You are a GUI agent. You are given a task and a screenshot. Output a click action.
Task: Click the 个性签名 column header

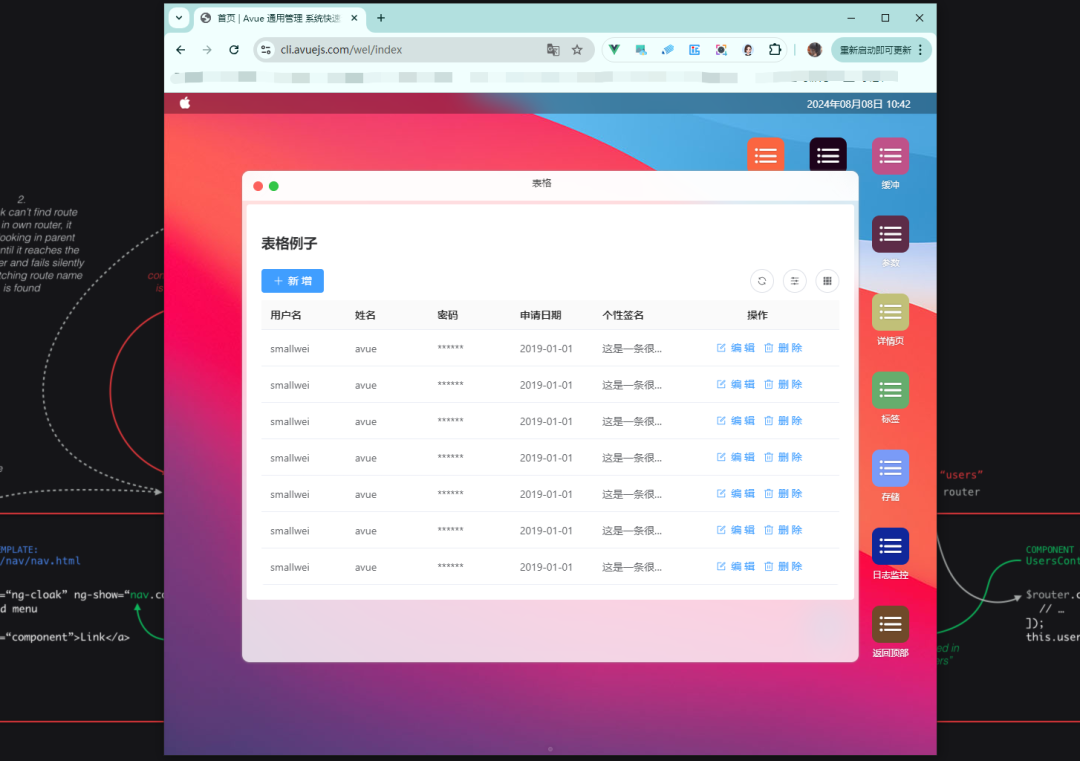click(623, 315)
